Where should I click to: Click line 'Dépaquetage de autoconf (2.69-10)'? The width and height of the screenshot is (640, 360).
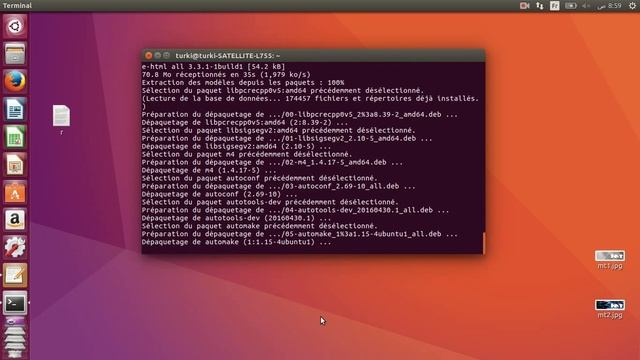[x=220, y=194]
